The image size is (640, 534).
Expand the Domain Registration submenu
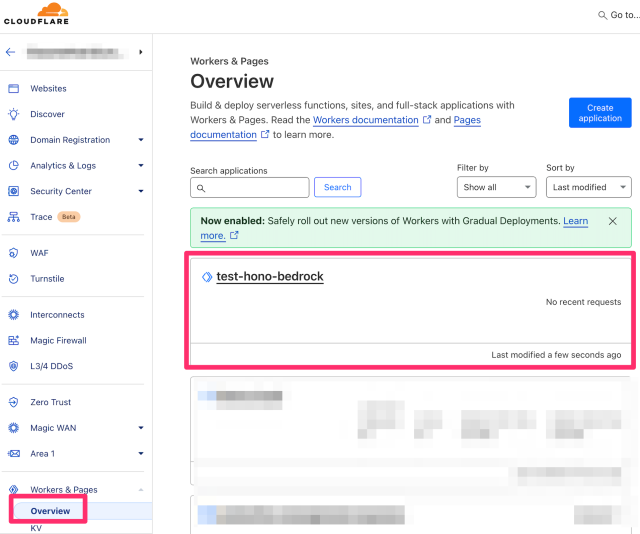point(141,140)
